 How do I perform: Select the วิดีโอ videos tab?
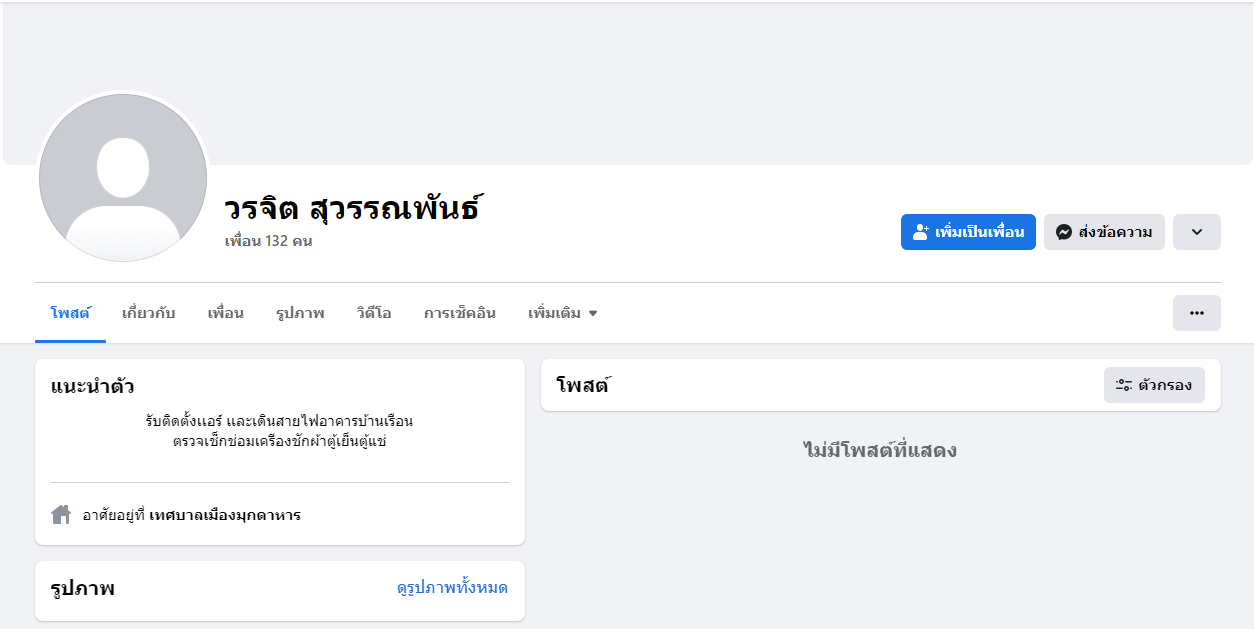(374, 313)
